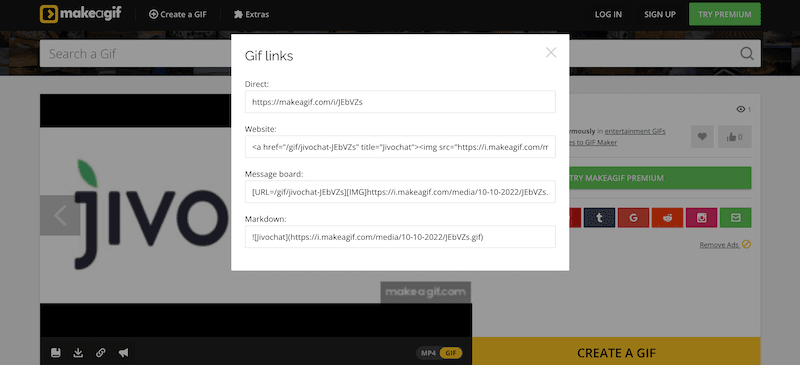Click the thumbs up like button
Image resolution: width=800 pixels, height=365 pixels.
pyautogui.click(x=734, y=137)
